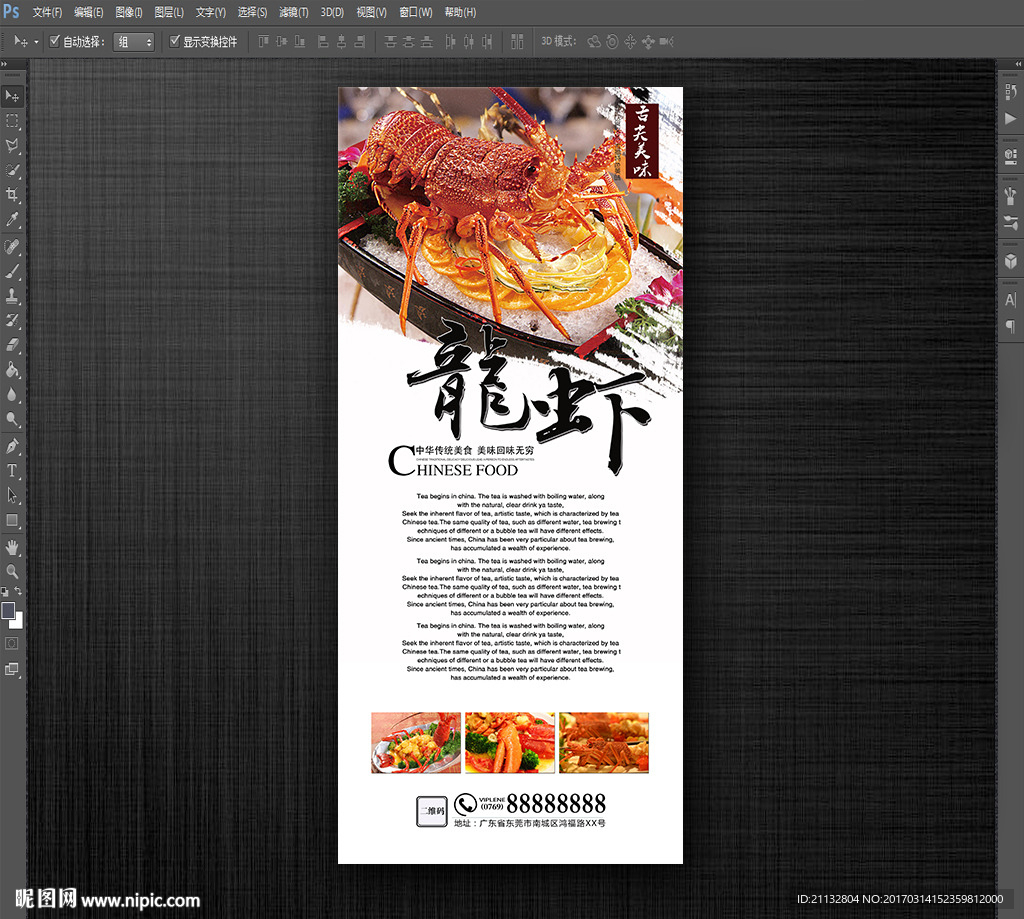The image size is (1024, 919).
Task: Open the Actions panel play icon
Action: pos(1010,118)
